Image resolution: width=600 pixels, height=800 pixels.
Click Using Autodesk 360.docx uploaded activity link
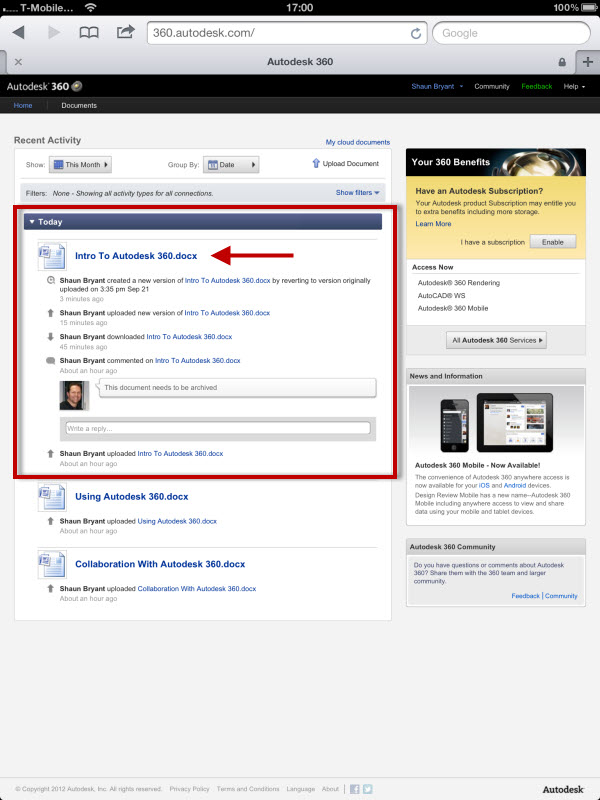tap(177, 521)
